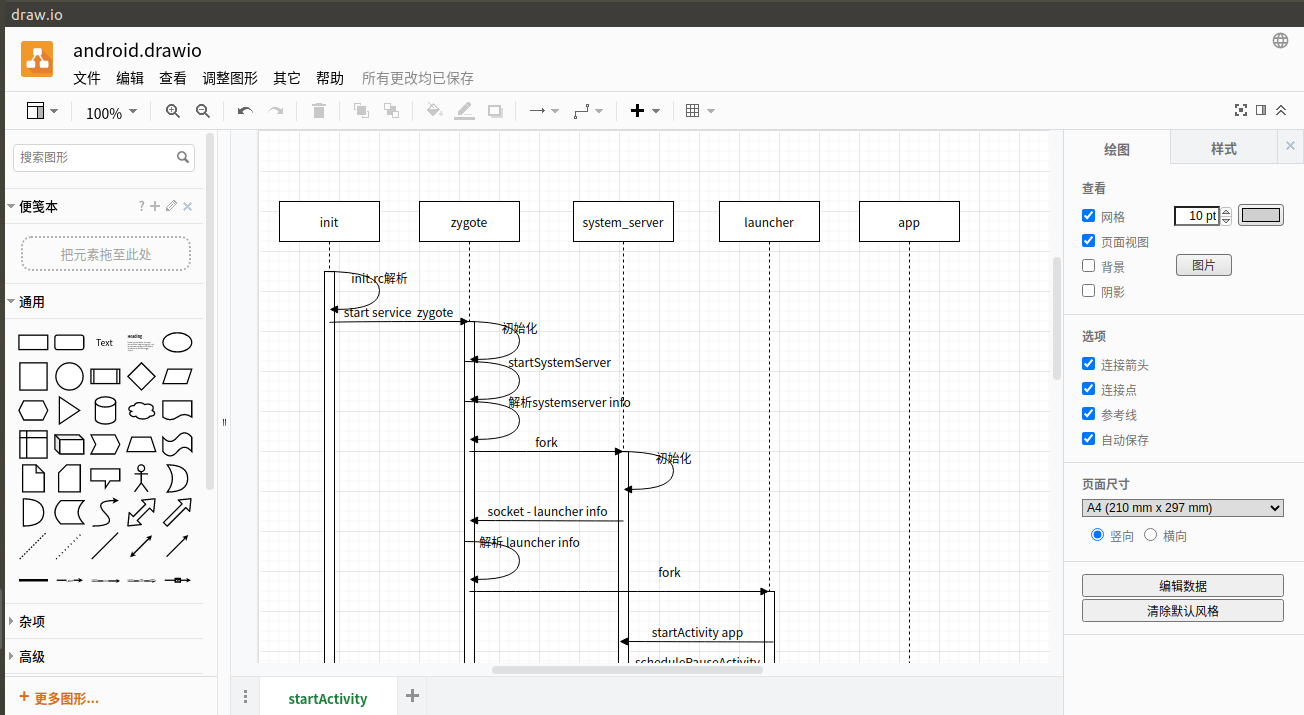Edit the scratchpad with pencil icon
This screenshot has width=1304, height=715.
tap(171, 206)
